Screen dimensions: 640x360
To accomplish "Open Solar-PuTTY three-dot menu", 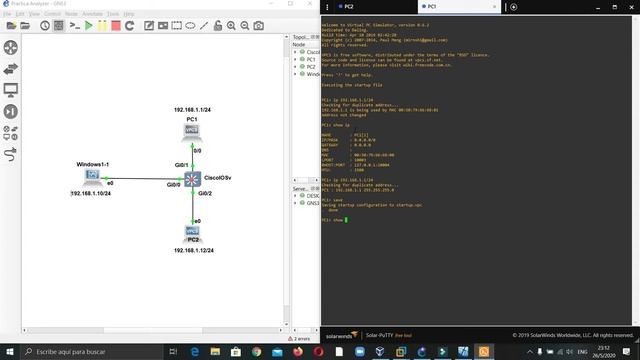I will click(x=327, y=7).
